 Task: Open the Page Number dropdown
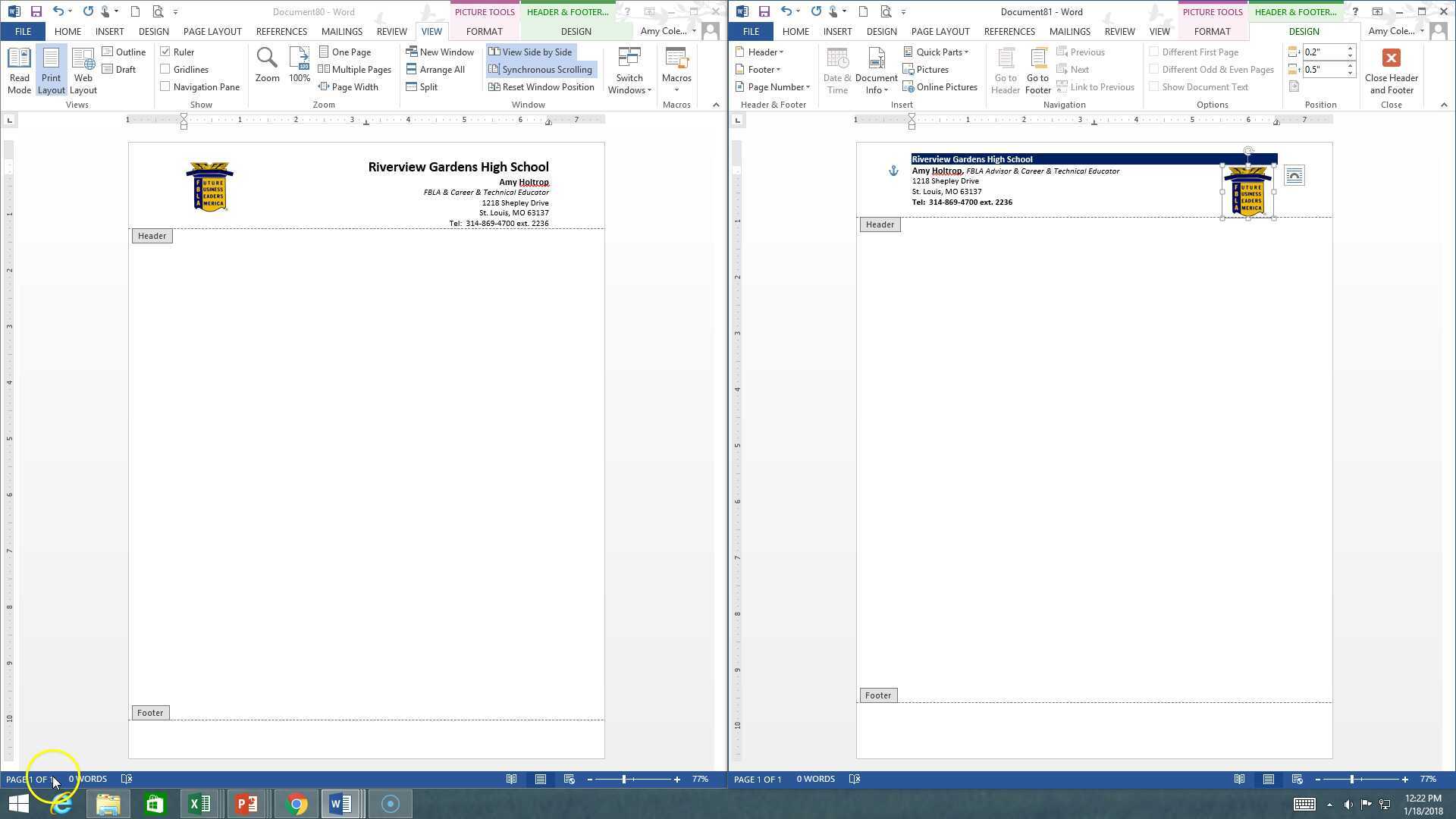point(775,87)
